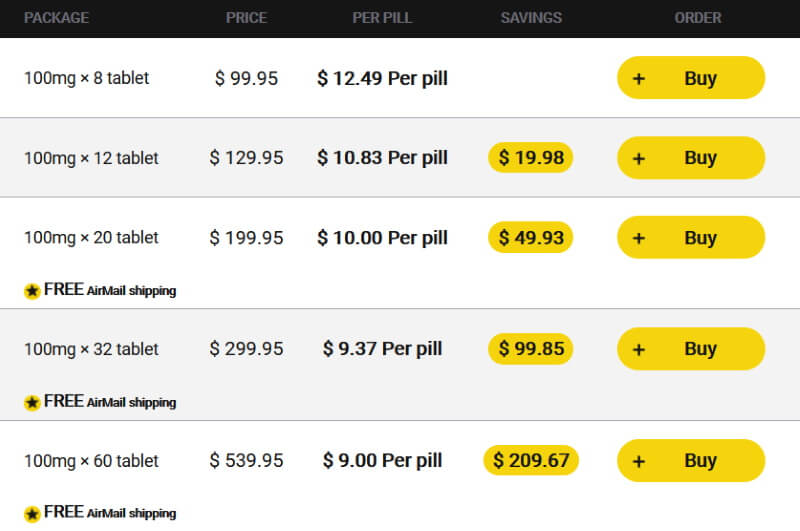Click the ORDER column header
Viewport: 800px width, 531px height.
[698, 18]
